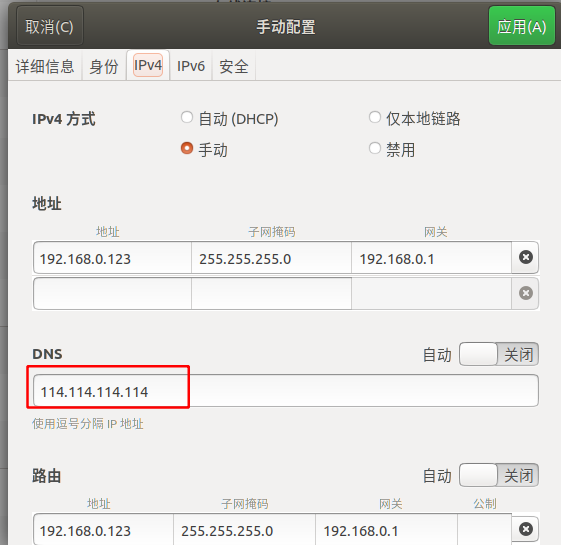Switch to the IPv4 tab
Screen dimensions: 561x545
[148, 65]
